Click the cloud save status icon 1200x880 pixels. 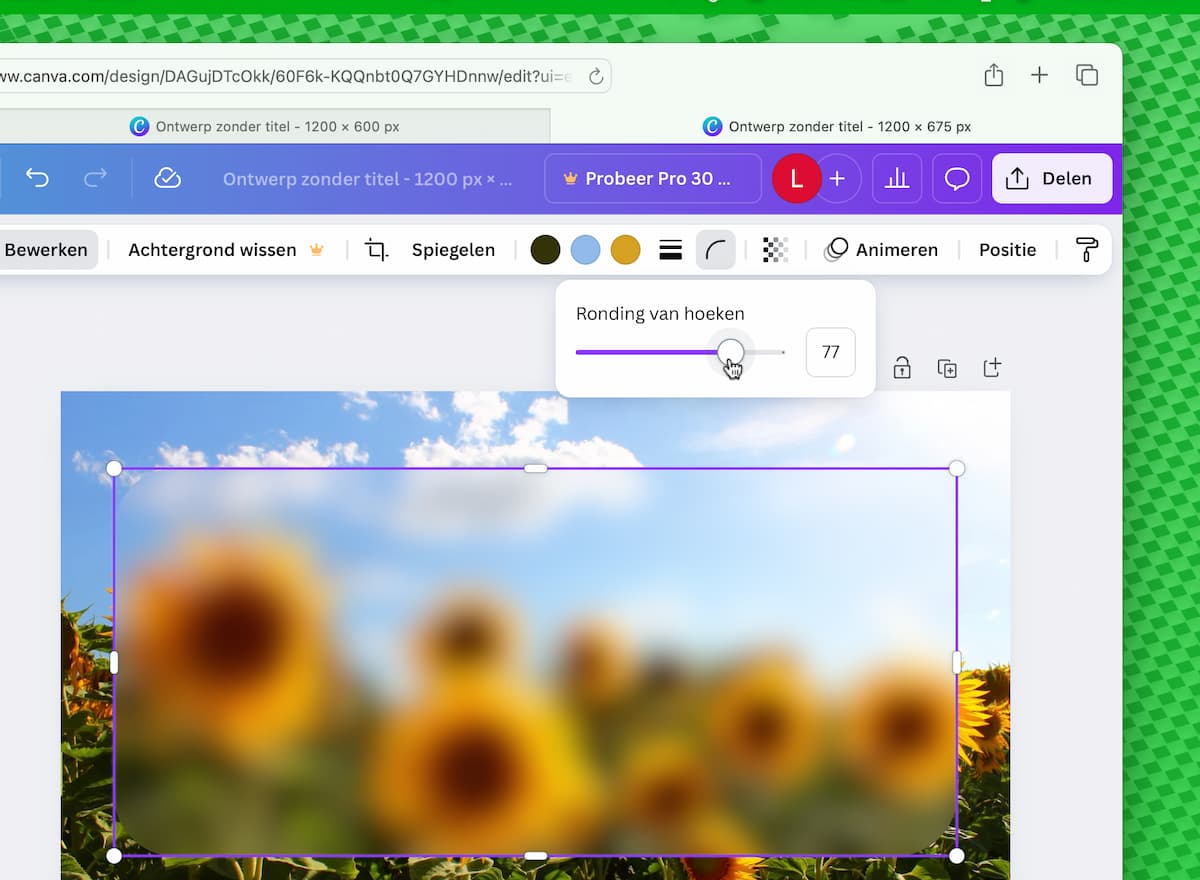tap(167, 178)
